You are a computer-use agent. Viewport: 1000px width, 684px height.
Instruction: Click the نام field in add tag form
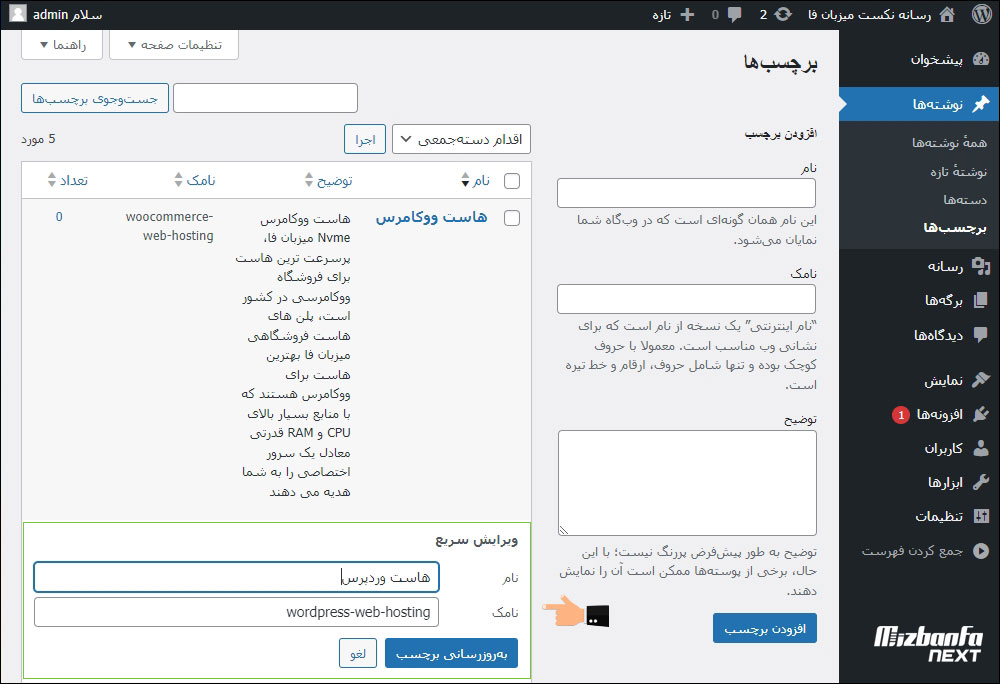(x=686, y=193)
